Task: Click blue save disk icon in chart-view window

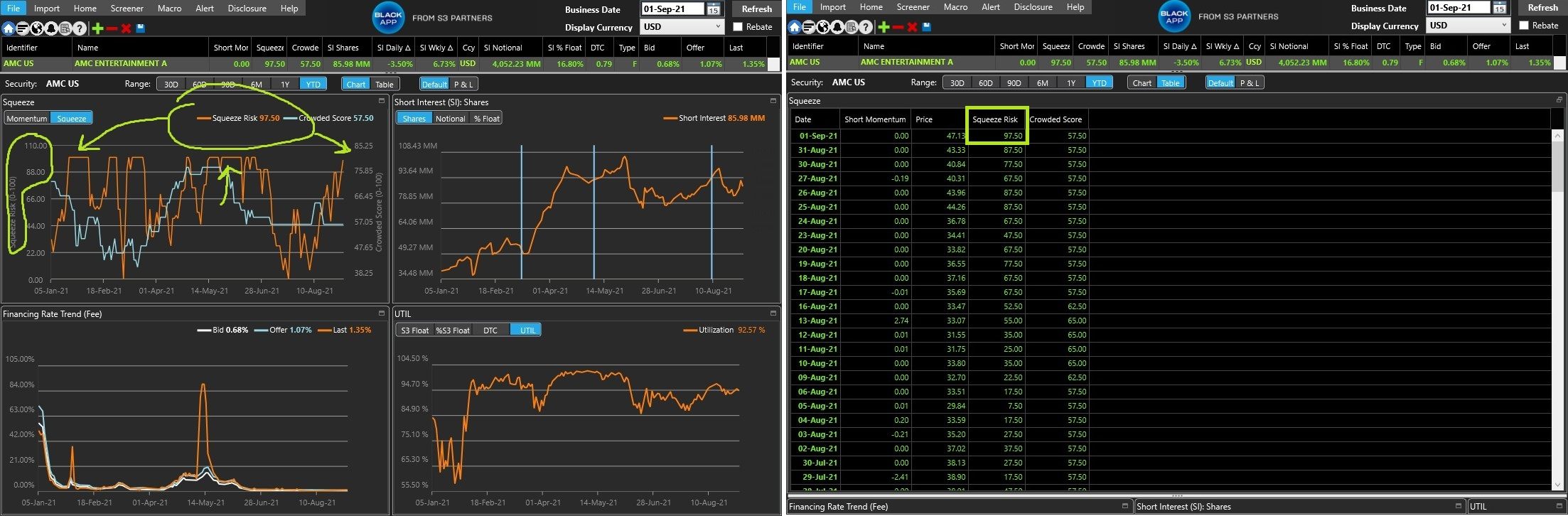Action: [140, 28]
